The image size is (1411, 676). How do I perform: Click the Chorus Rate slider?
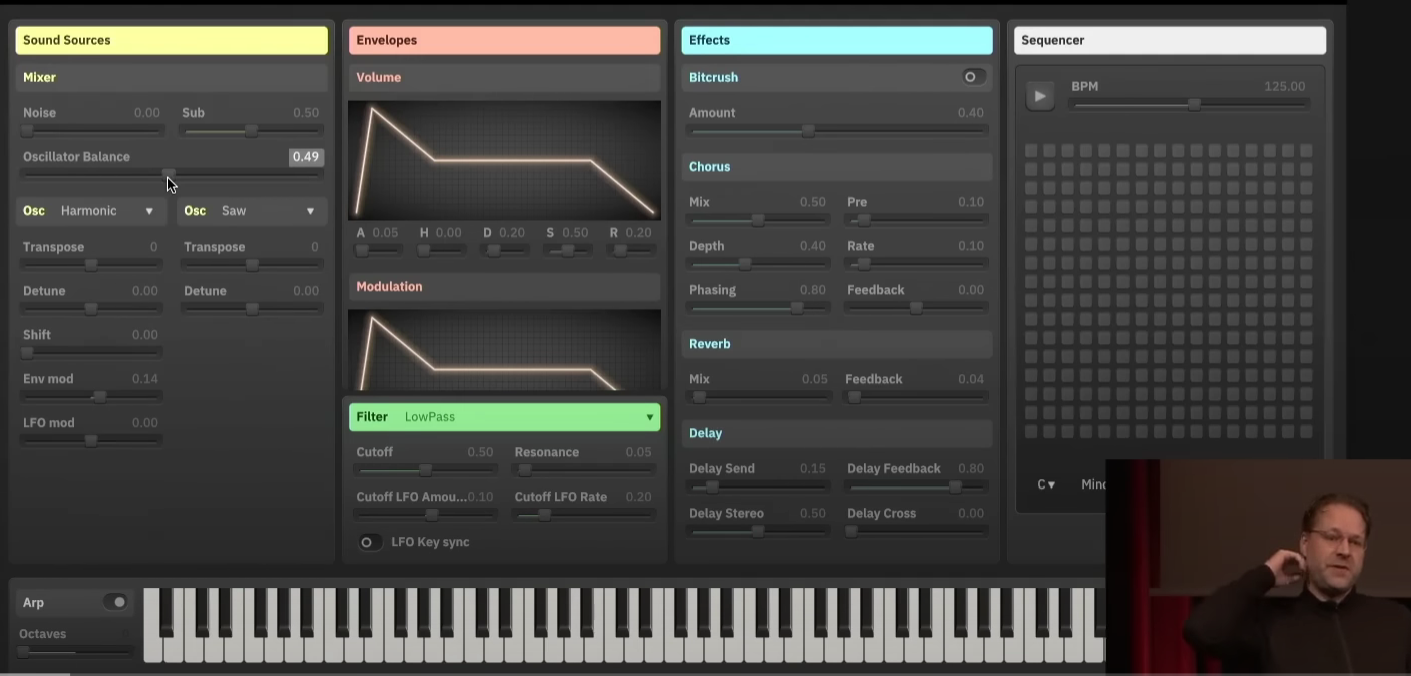(x=916, y=264)
